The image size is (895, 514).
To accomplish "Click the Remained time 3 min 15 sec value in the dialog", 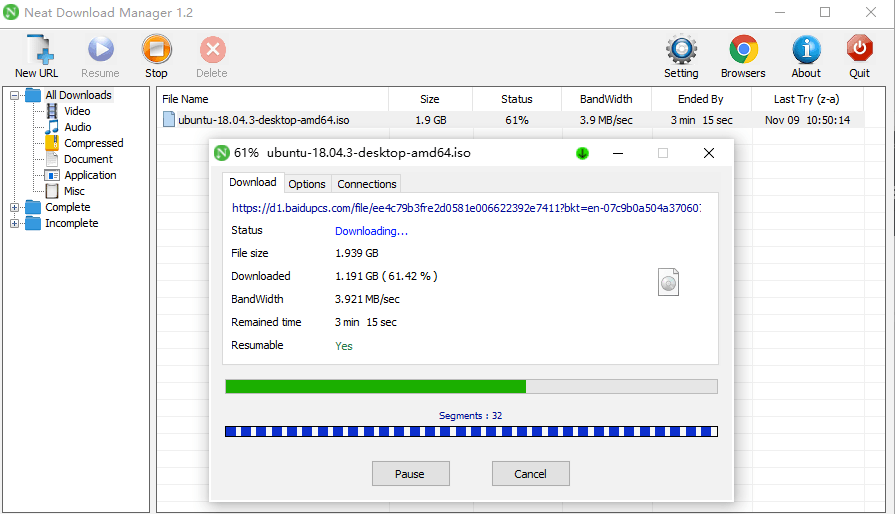I will click(365, 322).
